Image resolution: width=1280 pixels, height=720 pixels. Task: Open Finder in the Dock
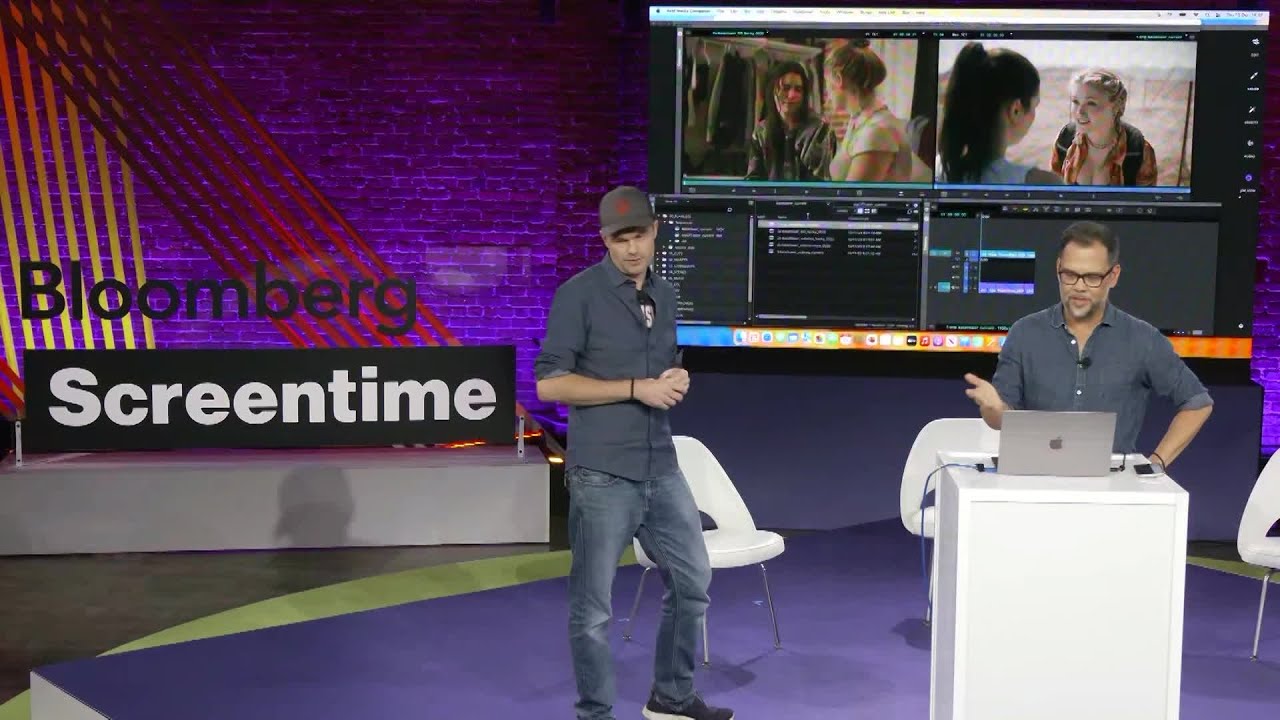pos(740,337)
